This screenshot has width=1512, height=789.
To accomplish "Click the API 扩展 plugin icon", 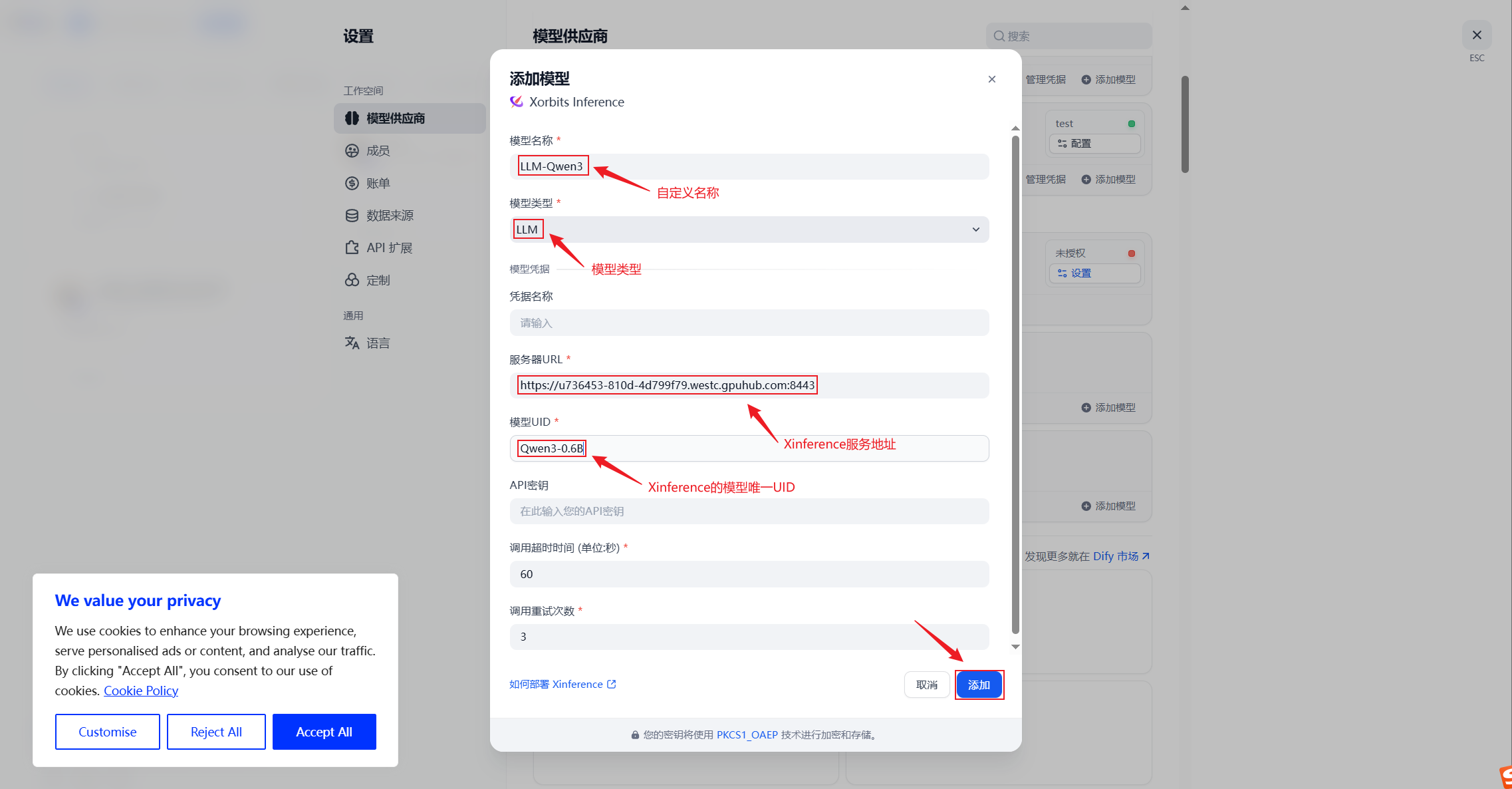I will point(352,247).
